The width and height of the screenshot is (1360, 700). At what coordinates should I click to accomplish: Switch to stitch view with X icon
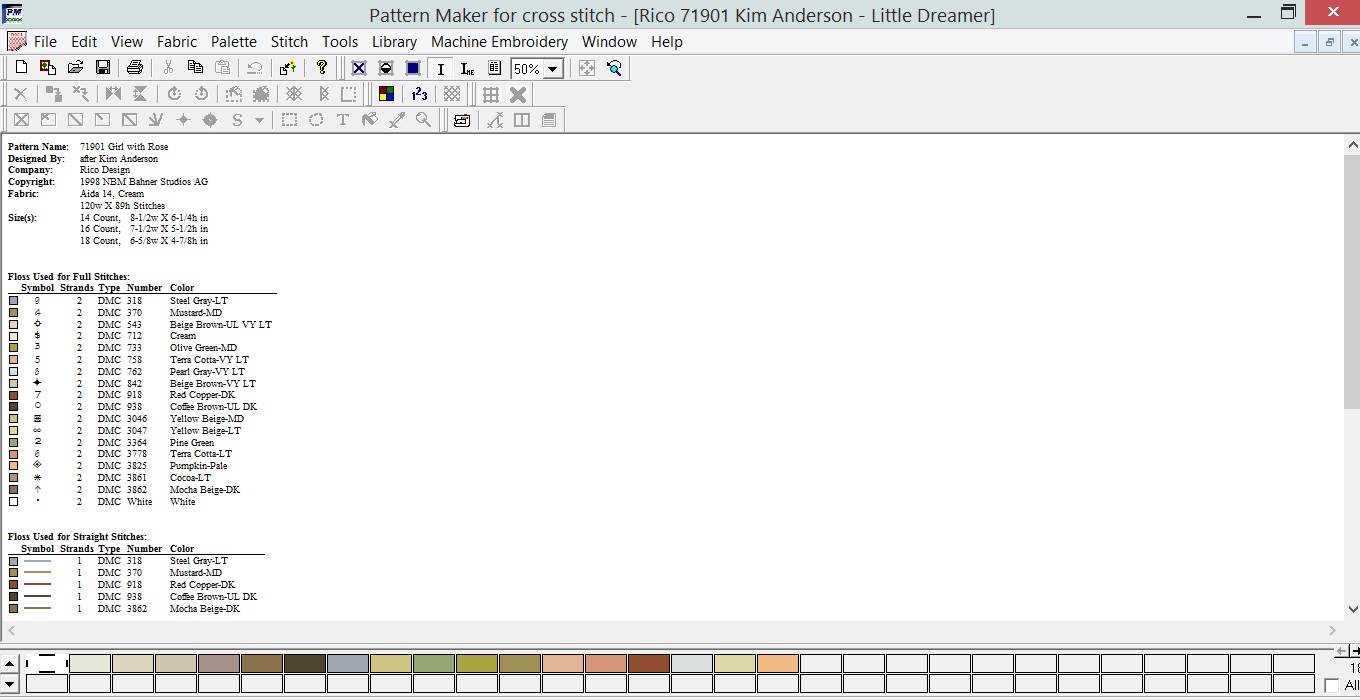(359, 68)
